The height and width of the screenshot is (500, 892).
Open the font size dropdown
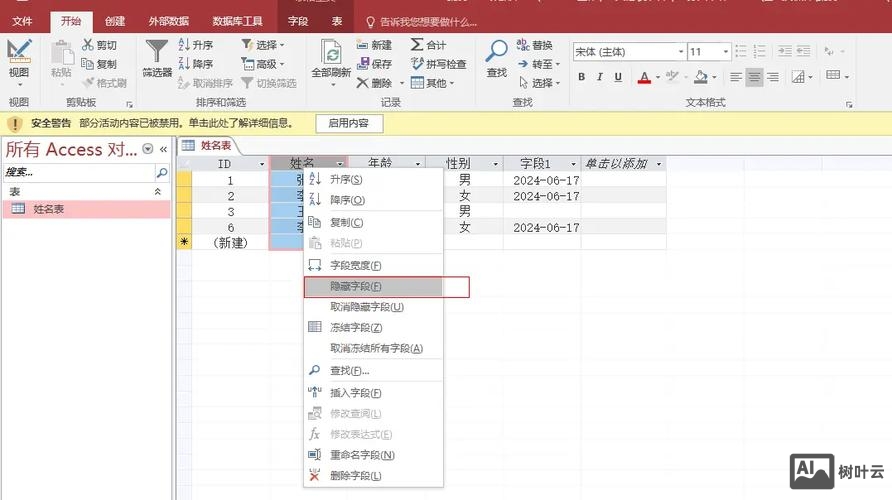point(725,52)
